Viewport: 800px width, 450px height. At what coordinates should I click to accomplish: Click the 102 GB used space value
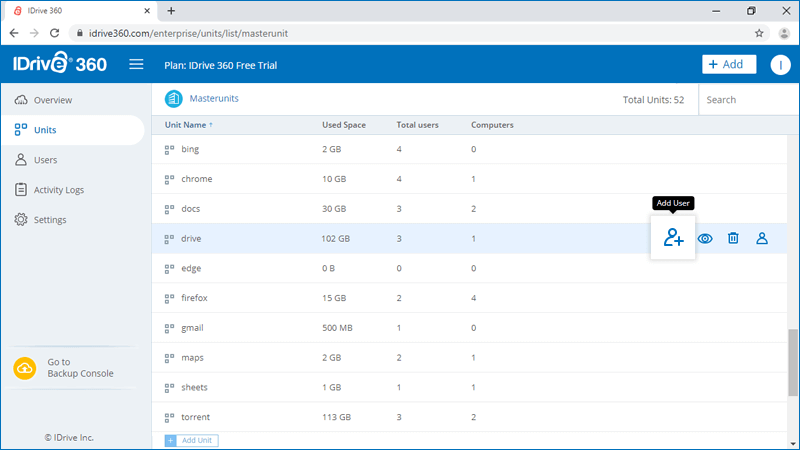coord(335,238)
